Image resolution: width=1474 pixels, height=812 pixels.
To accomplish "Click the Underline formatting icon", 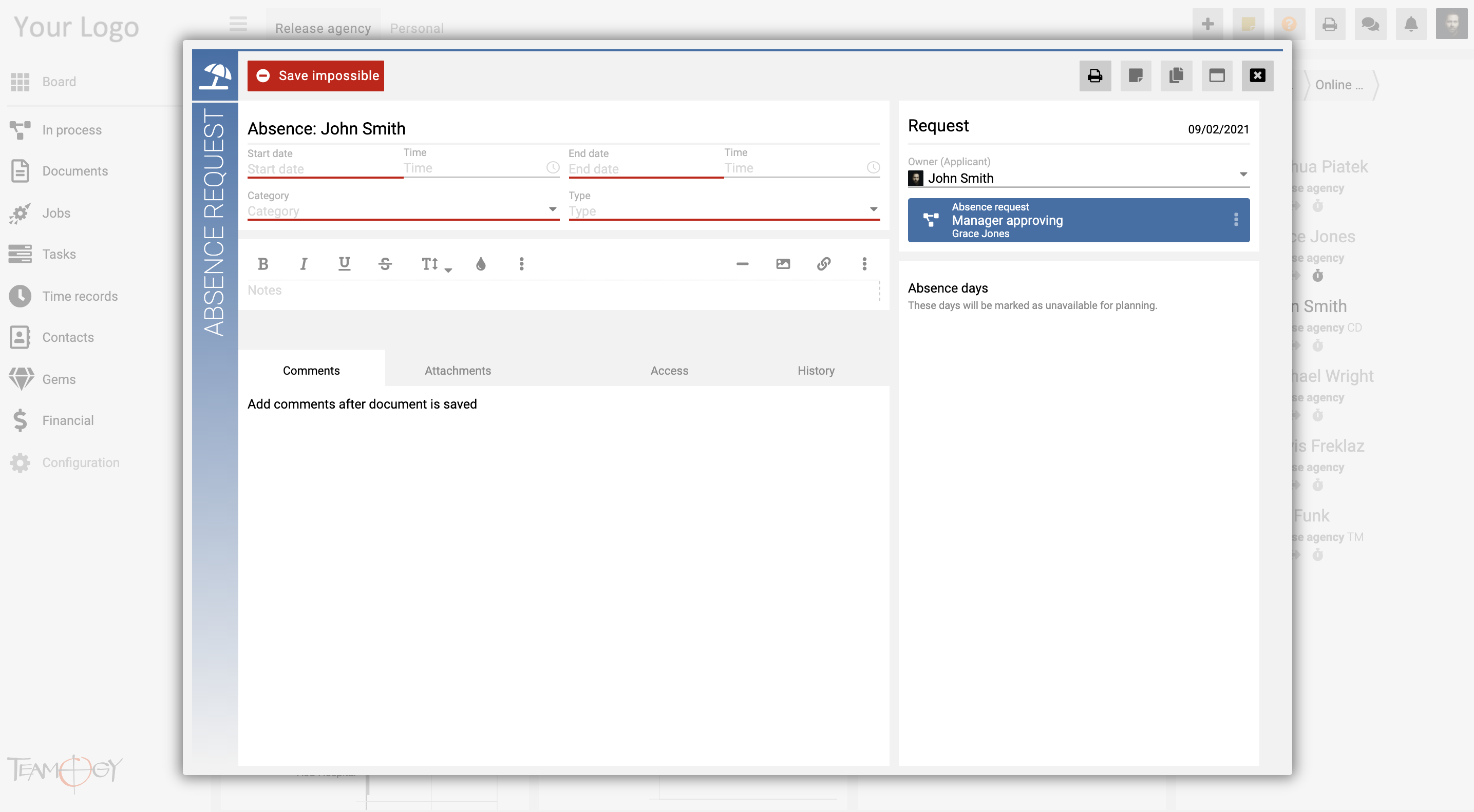I will (x=343, y=263).
